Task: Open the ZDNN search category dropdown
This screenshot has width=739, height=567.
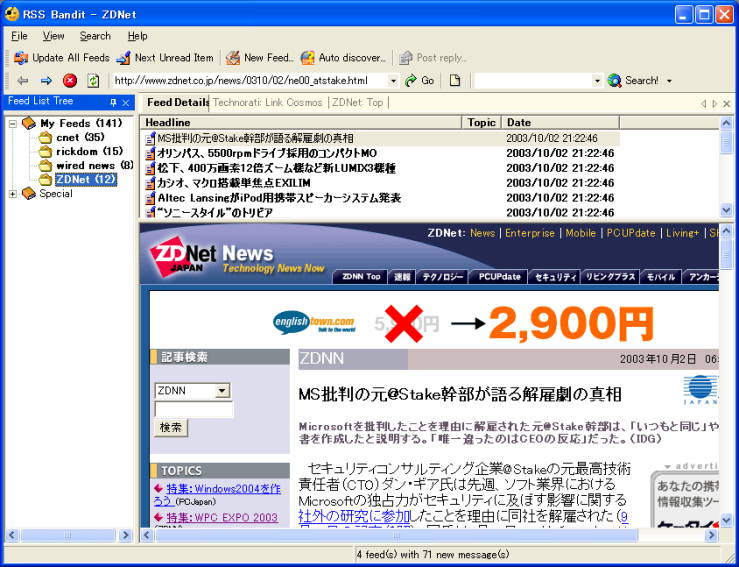Action: (222, 391)
